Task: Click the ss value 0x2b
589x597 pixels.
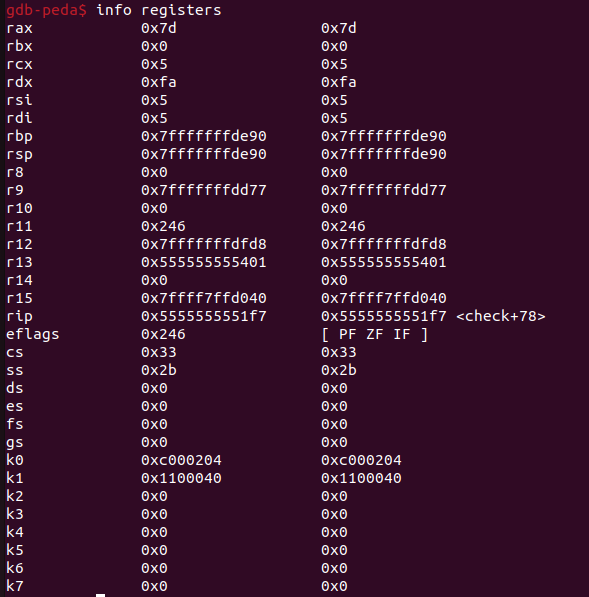Action: [159, 370]
